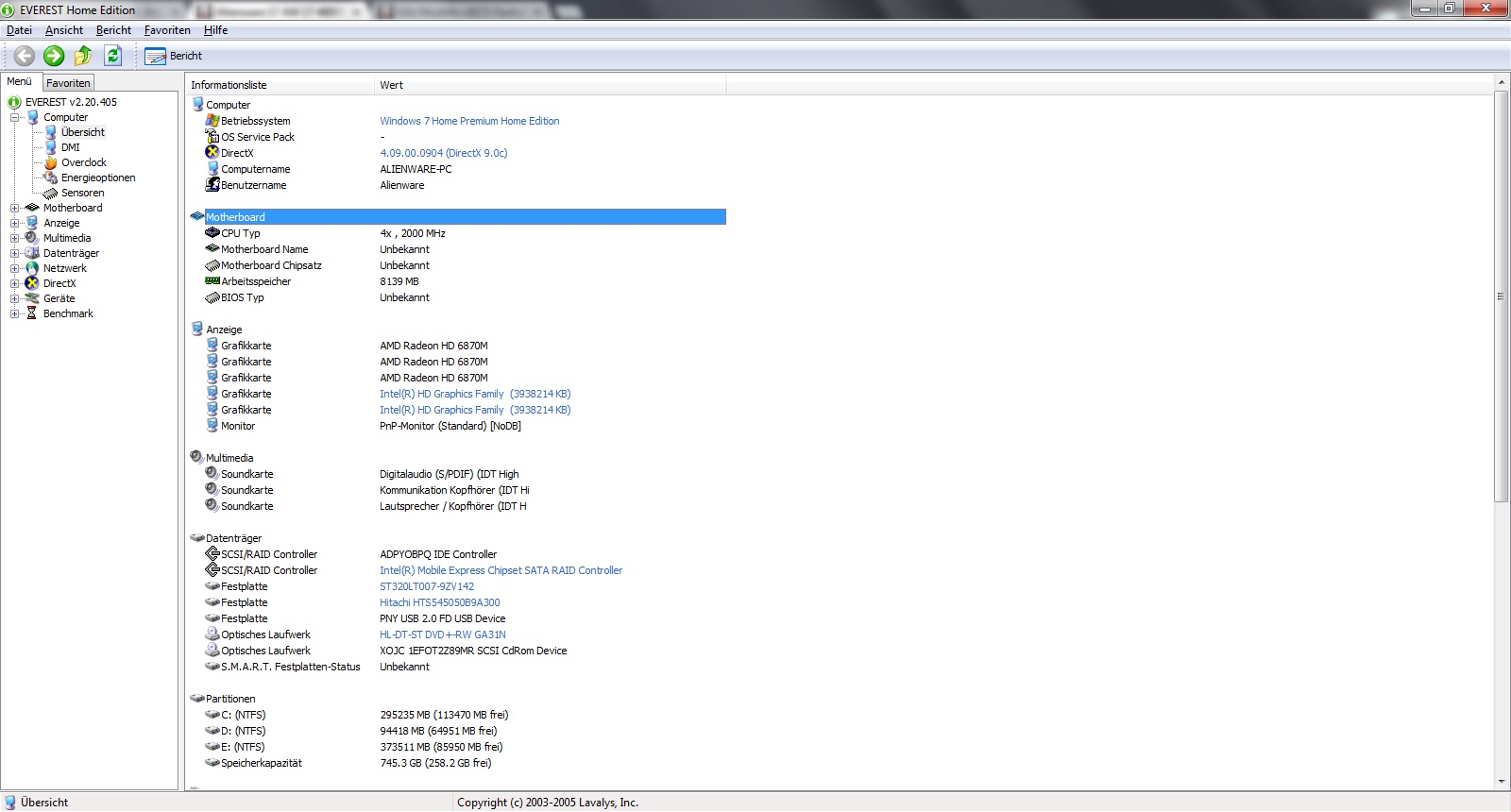Click the Monitor row icon
Screen dimensions: 1511x812
point(212,425)
